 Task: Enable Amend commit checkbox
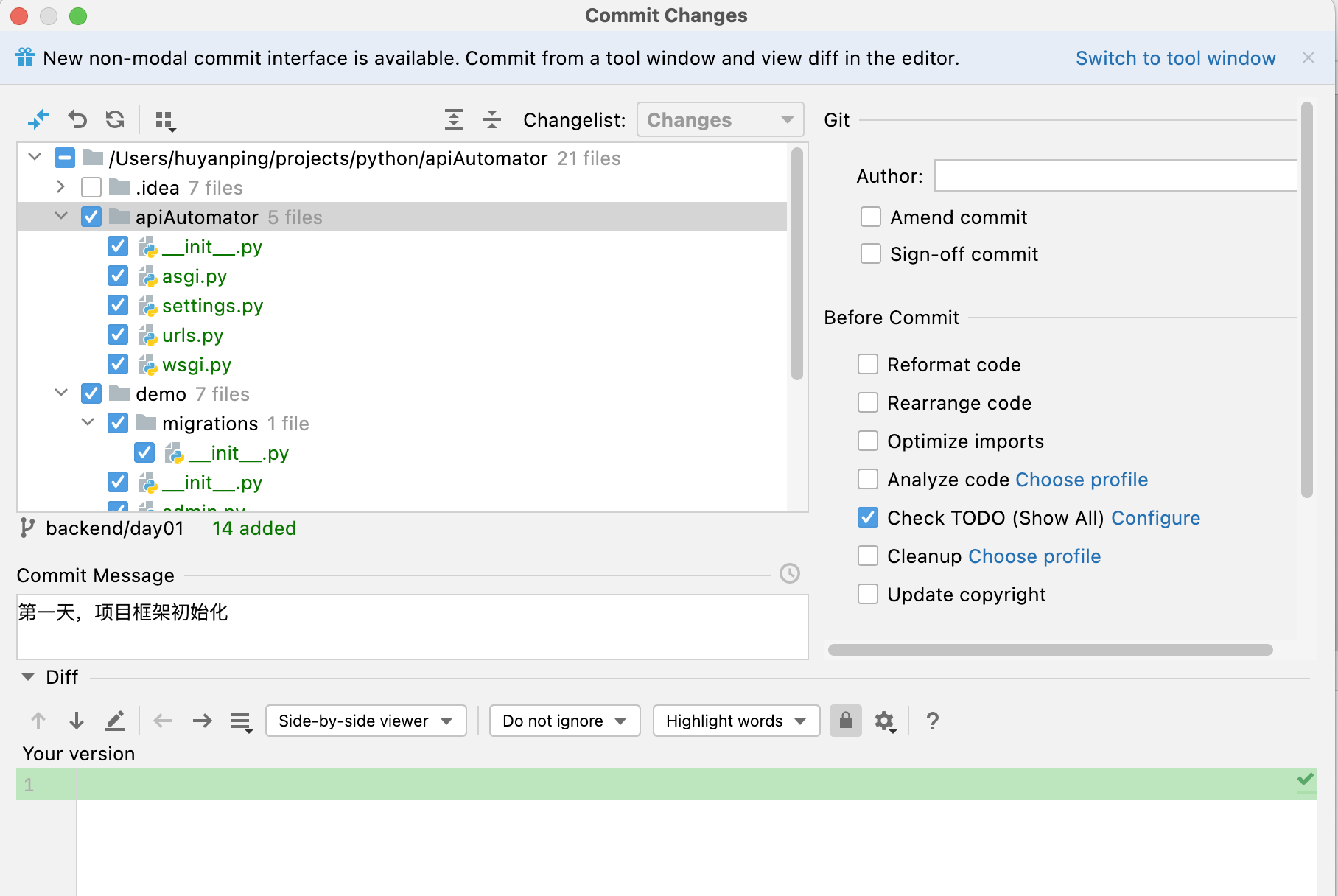pyautogui.click(x=871, y=217)
